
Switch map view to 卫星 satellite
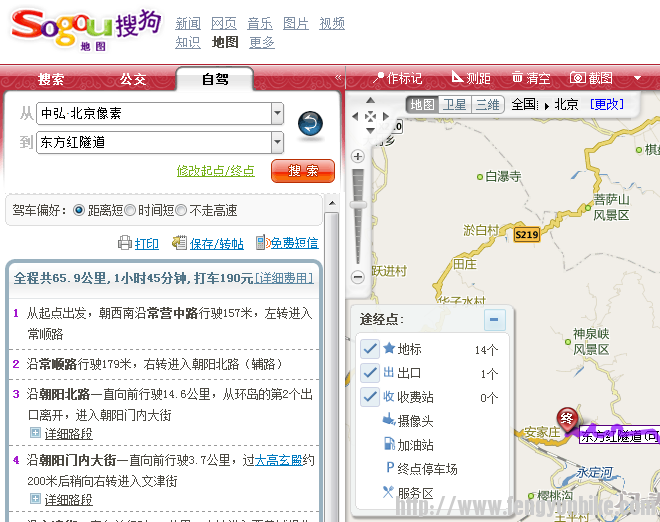[x=455, y=104]
